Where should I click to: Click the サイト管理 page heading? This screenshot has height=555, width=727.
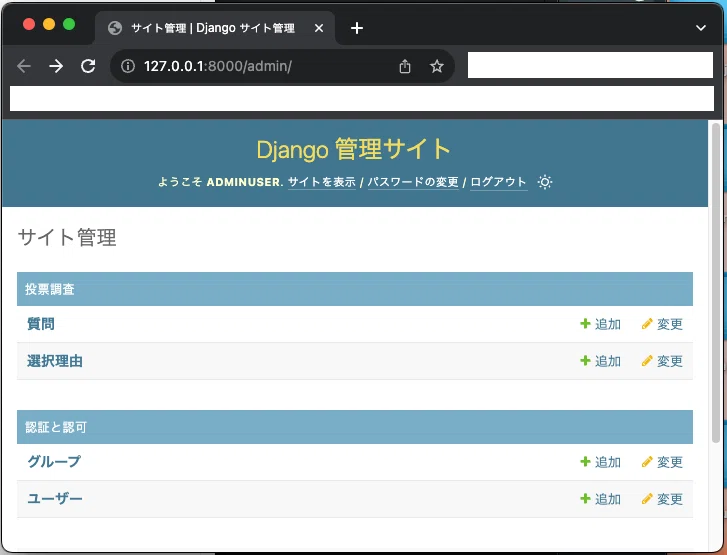[67, 237]
